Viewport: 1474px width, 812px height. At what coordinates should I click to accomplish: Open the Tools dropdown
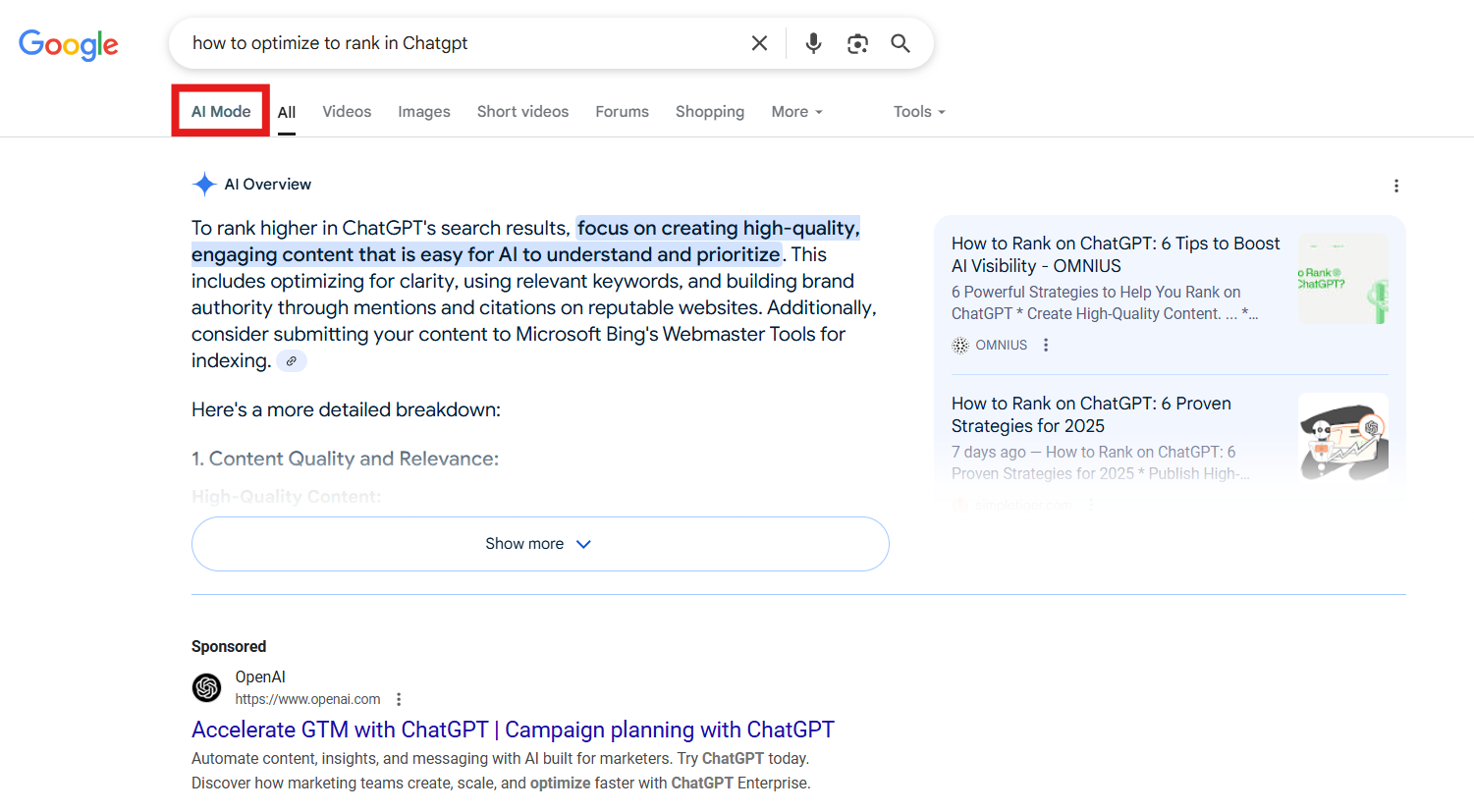point(919,111)
